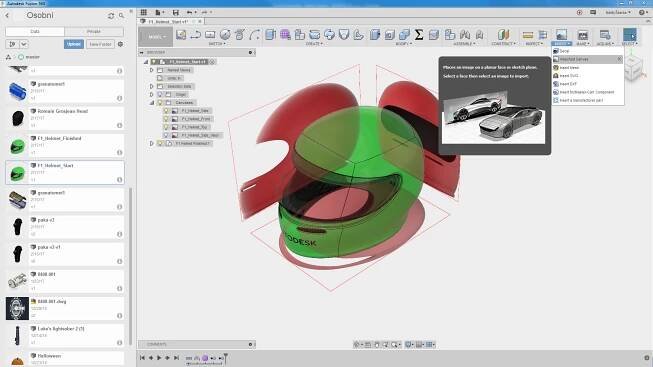This screenshot has width=653, height=367.
Task: Go back with the data panel arrow
Action: [x=7, y=15]
